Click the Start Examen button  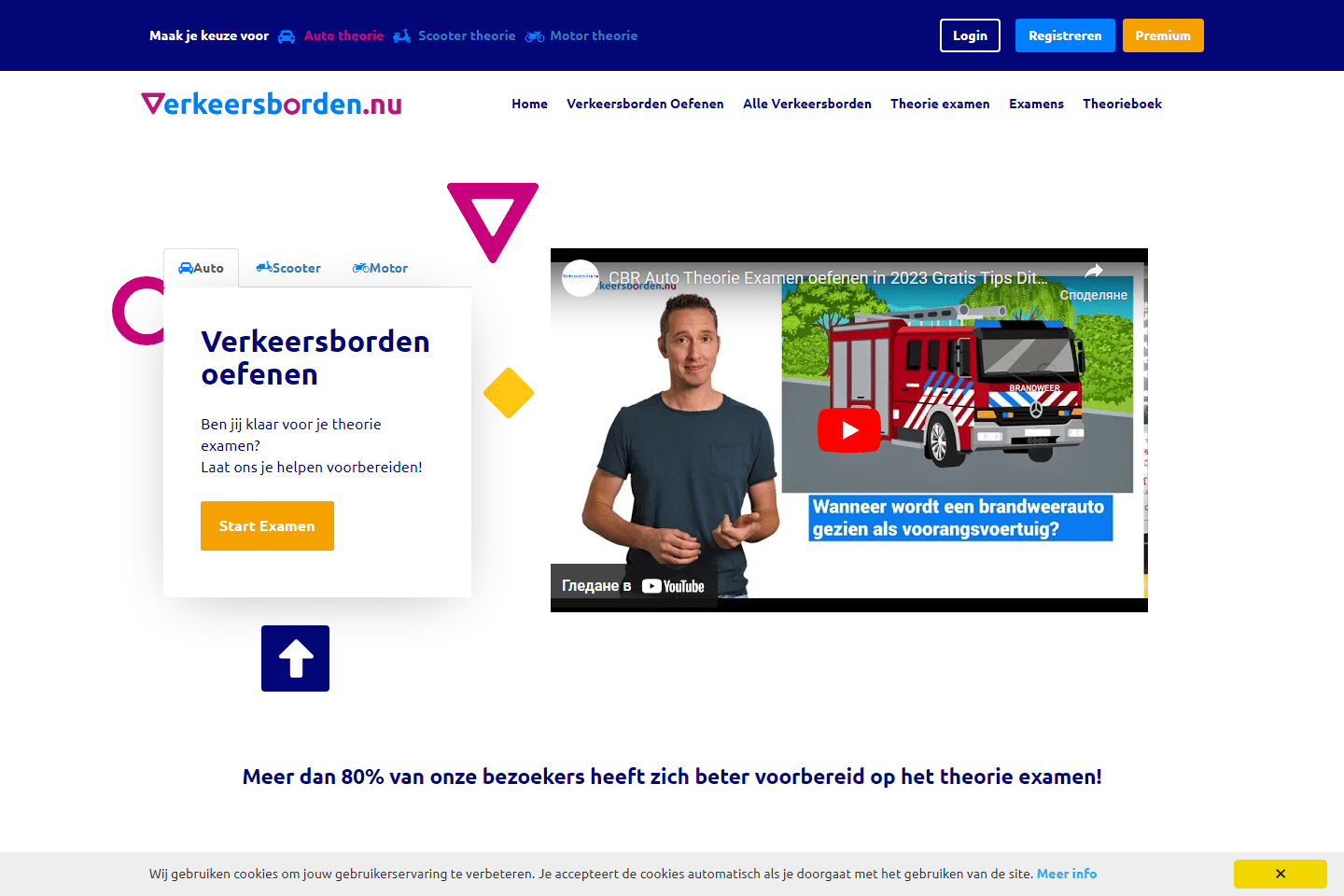click(267, 525)
